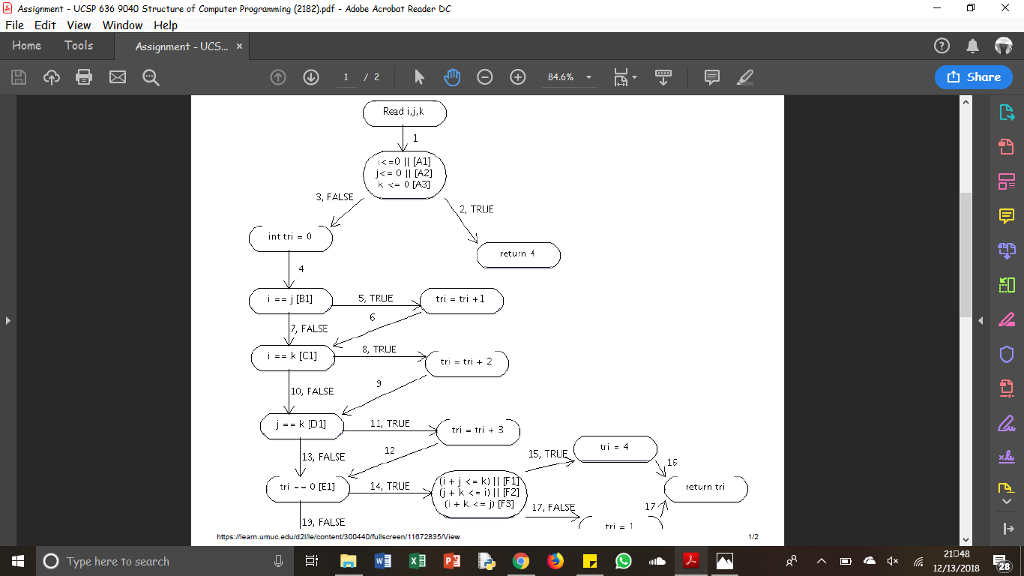
Task: Save the PDF document
Action: (x=18, y=76)
